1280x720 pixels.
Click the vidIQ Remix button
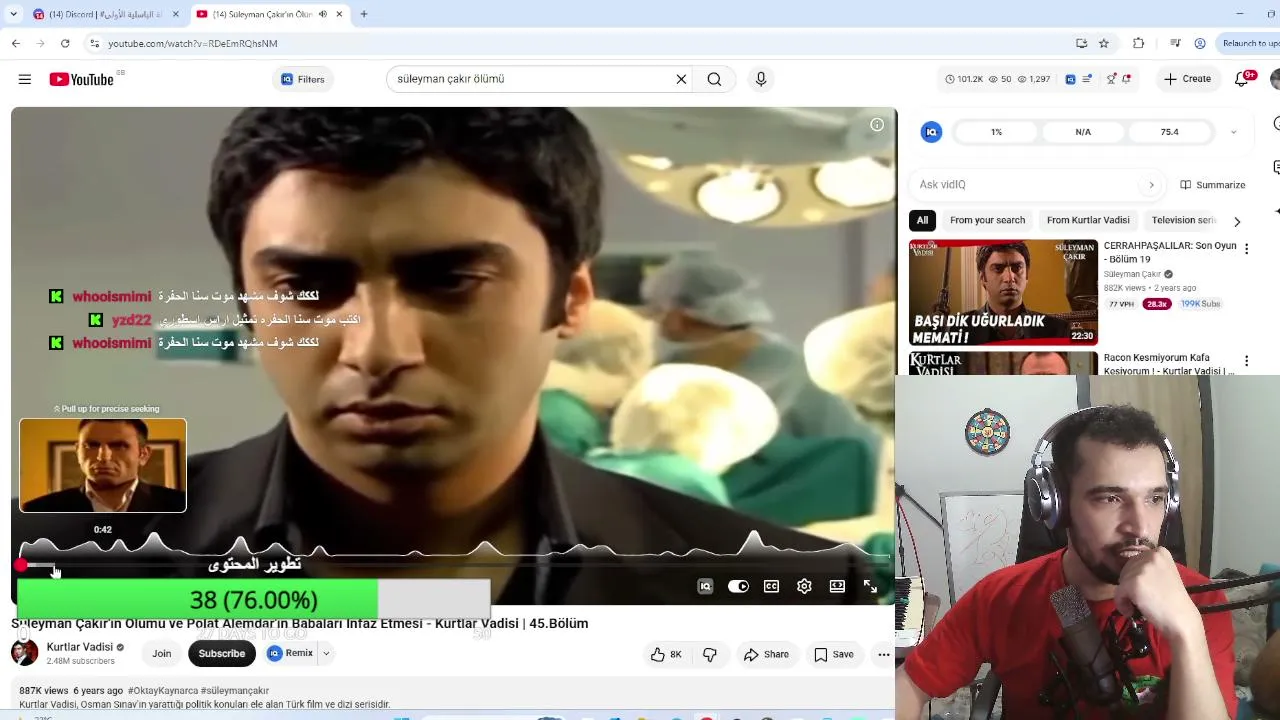tap(290, 654)
